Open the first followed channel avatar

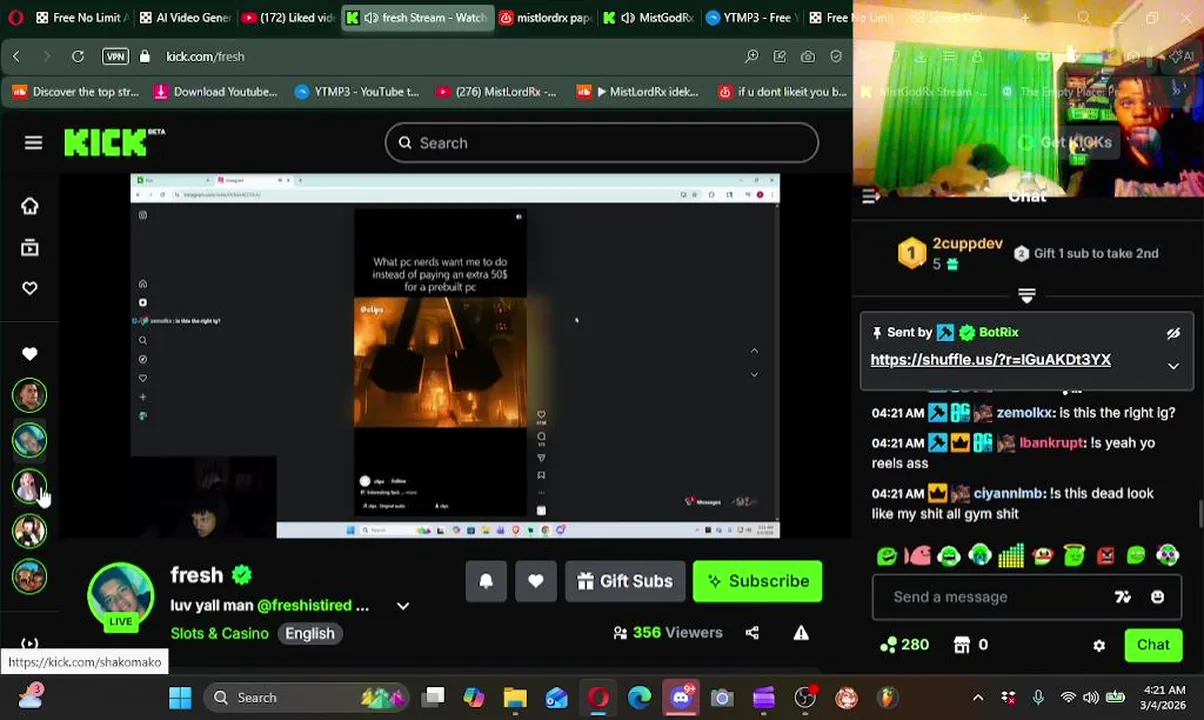point(29,396)
